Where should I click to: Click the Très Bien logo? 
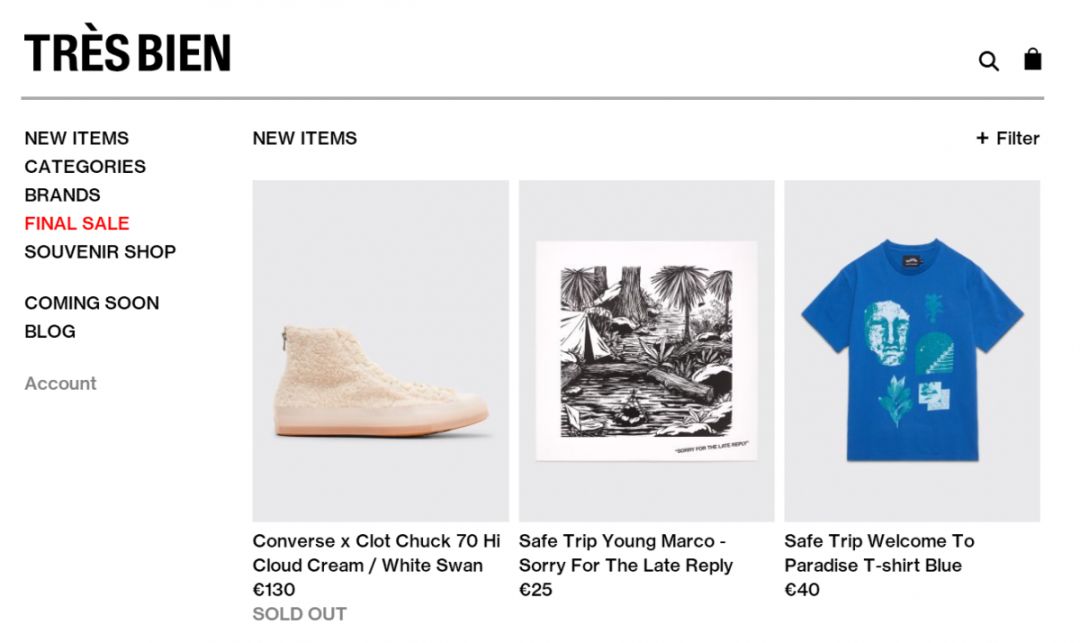tap(128, 53)
